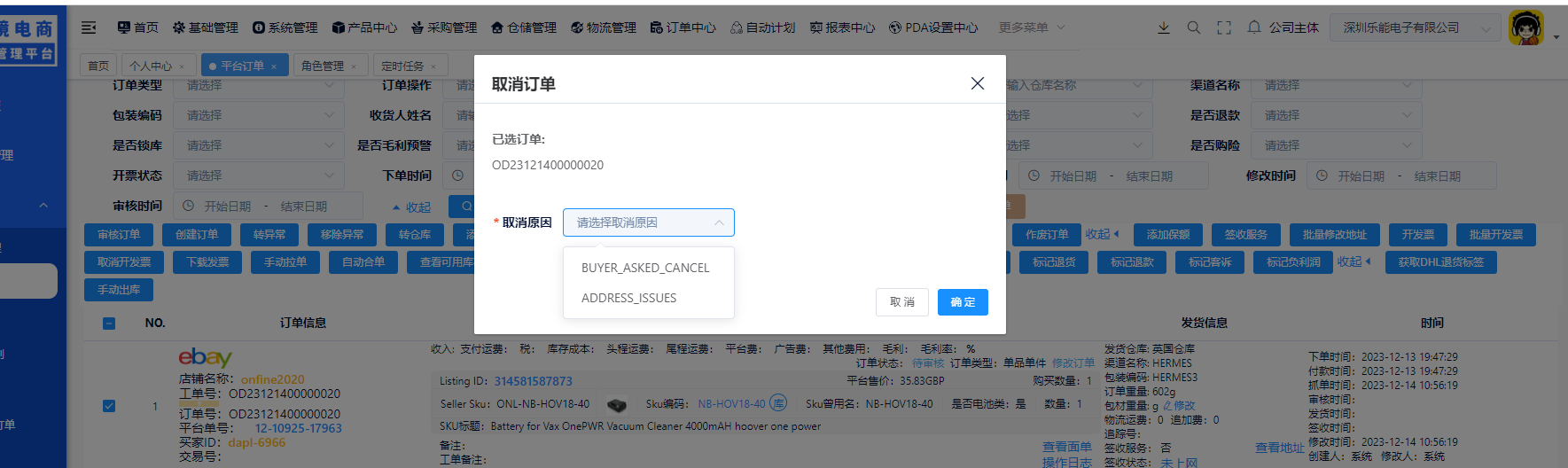Click 下载发票 button
This screenshot has height=468, width=1568.
point(207,262)
